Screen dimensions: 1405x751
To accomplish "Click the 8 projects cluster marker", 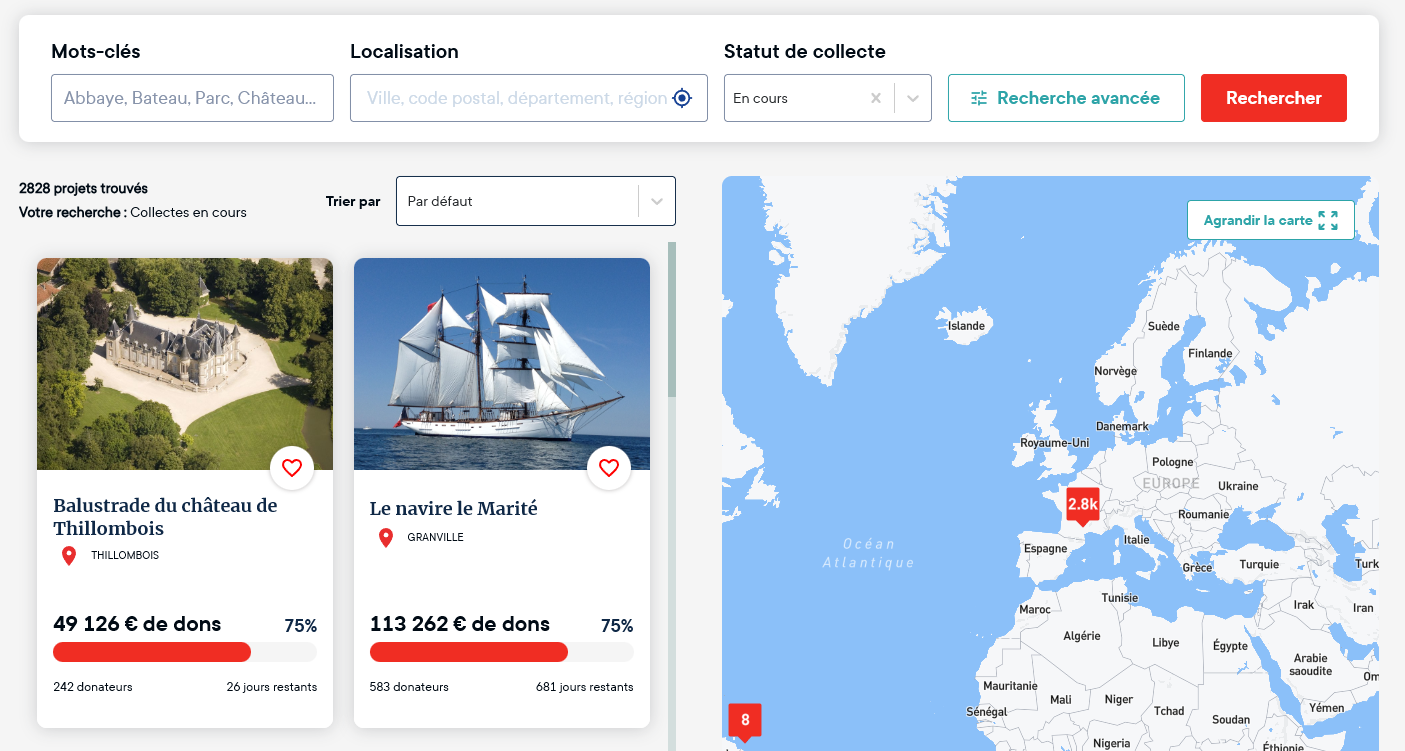I will click(745, 720).
